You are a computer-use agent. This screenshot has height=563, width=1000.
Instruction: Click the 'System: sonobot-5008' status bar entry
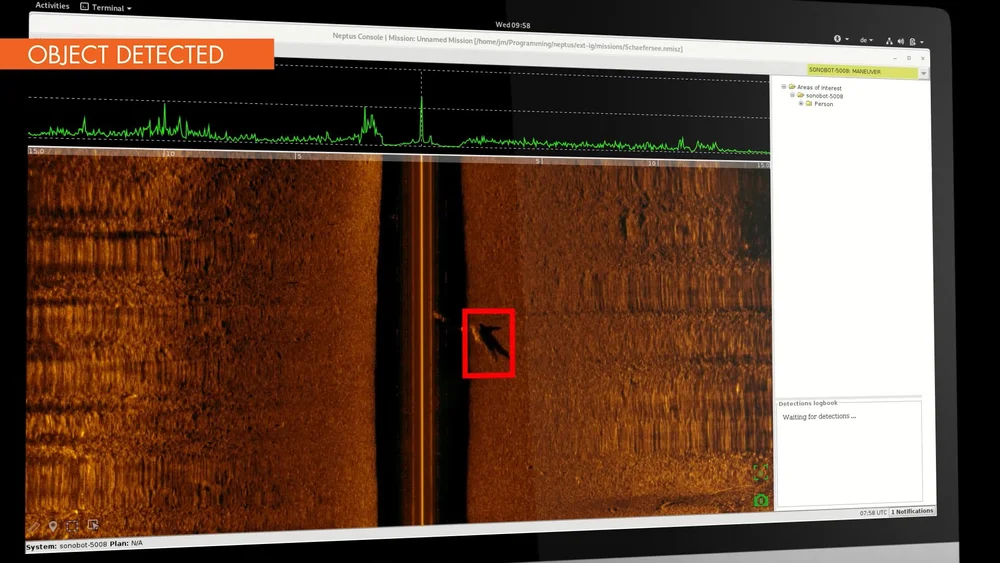66,546
